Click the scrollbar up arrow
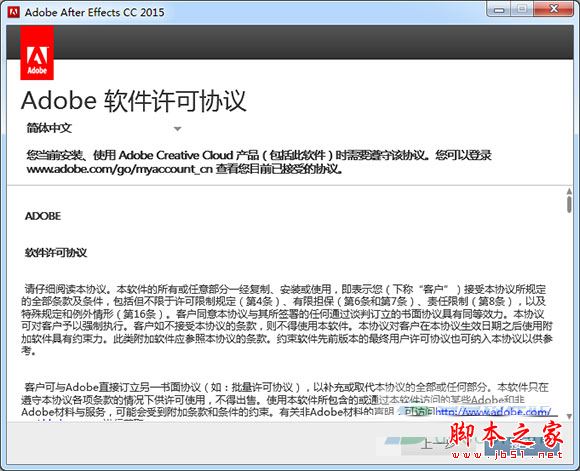The height and width of the screenshot is (471, 580). point(569,191)
